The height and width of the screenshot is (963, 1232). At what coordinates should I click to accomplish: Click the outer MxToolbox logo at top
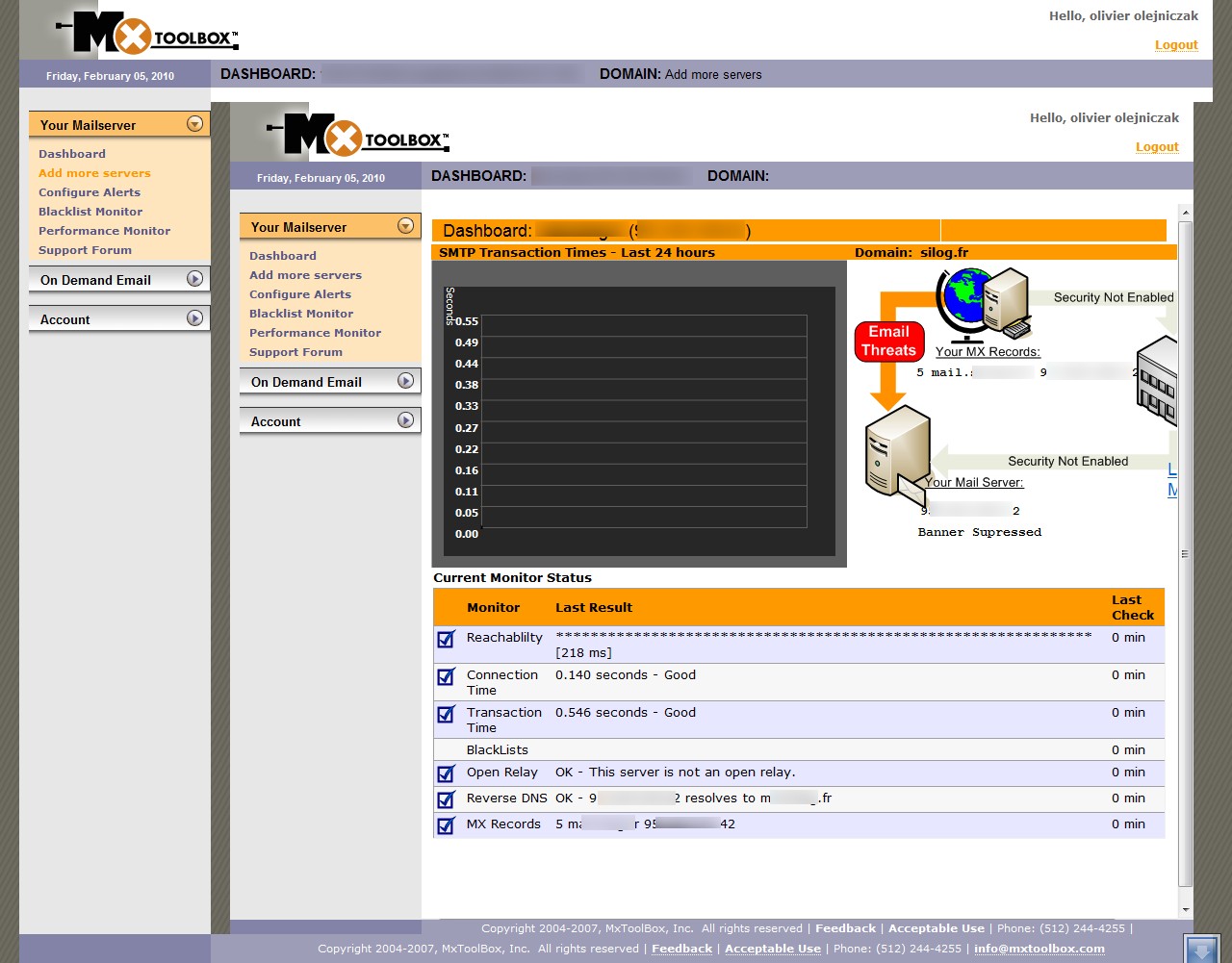pyautogui.click(x=146, y=34)
